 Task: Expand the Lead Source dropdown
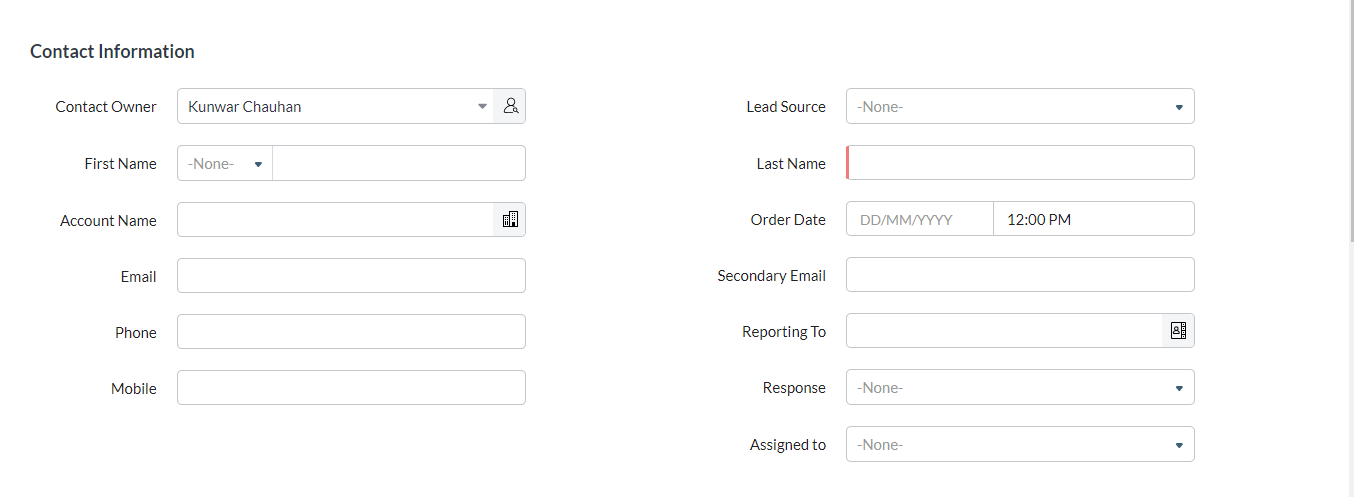(1020, 106)
